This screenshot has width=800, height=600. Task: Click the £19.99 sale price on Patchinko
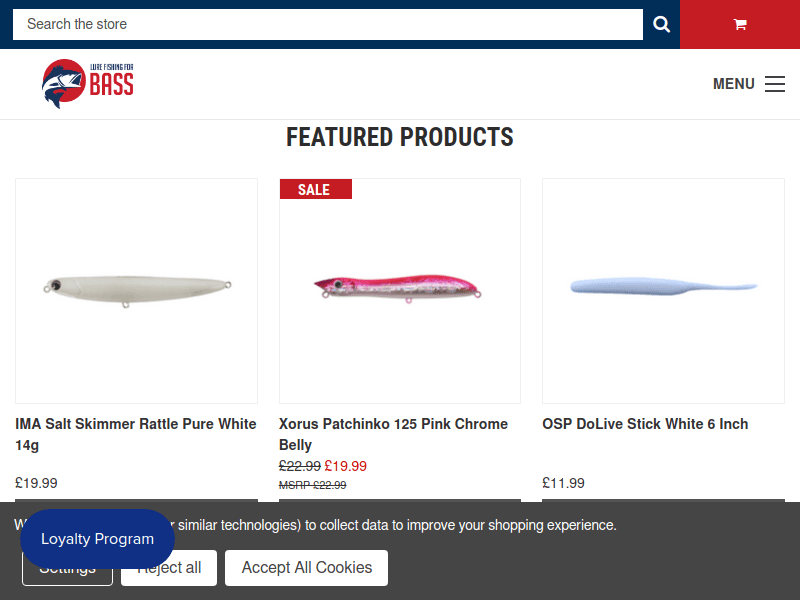(x=346, y=466)
